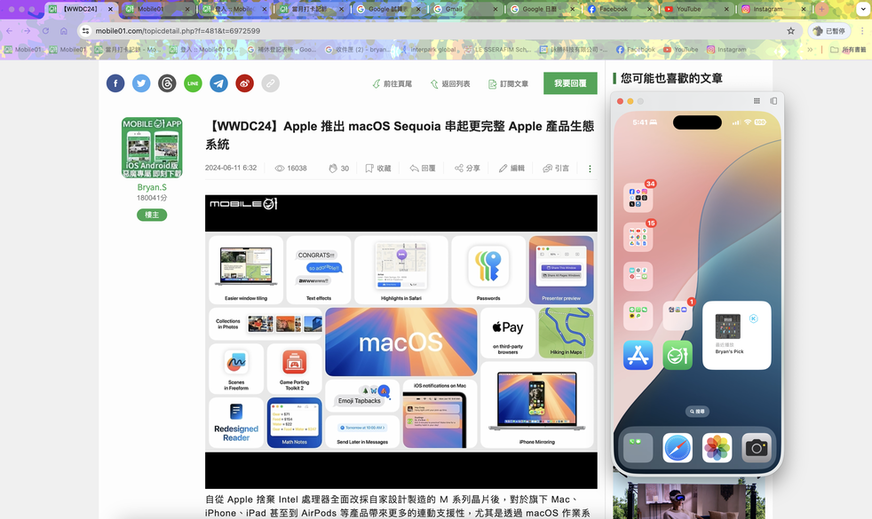Open the 分享 share option
The height and width of the screenshot is (519, 872).
(x=467, y=168)
